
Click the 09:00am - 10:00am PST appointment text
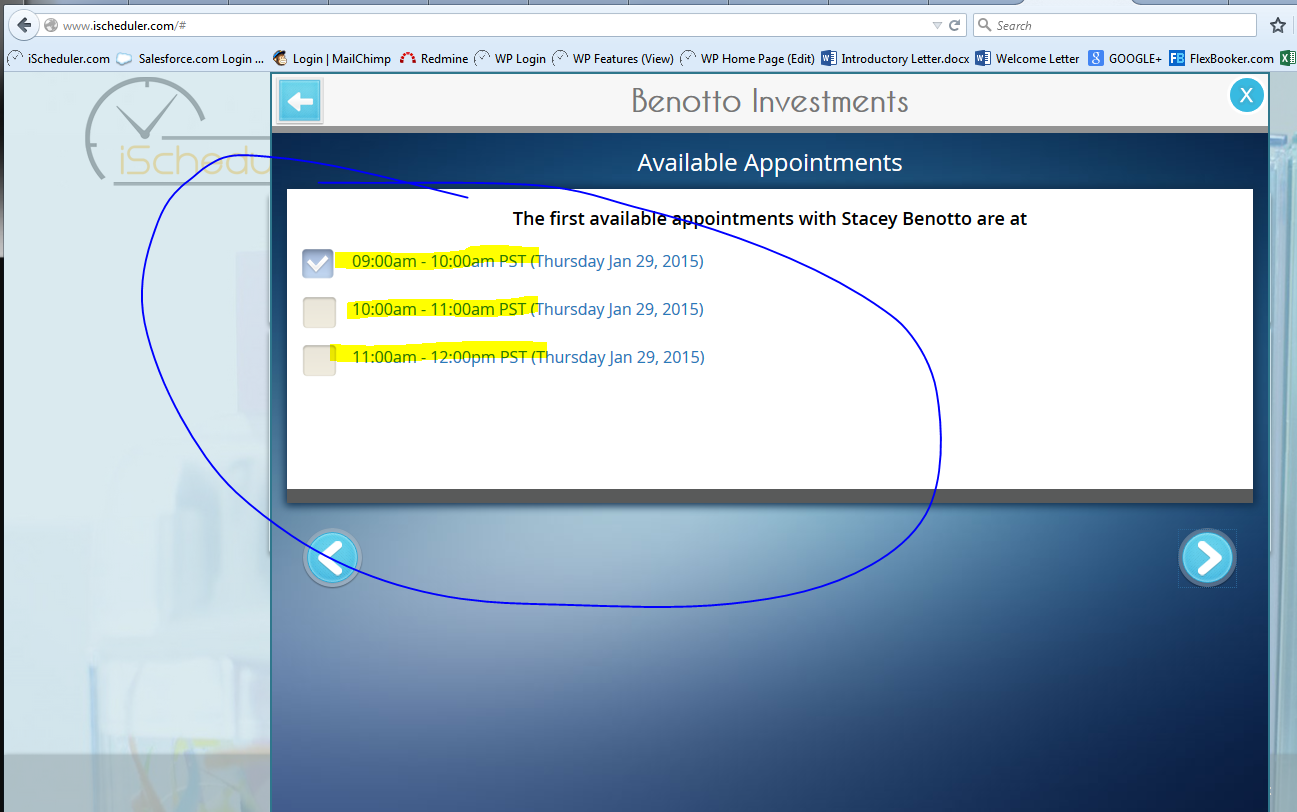527,261
